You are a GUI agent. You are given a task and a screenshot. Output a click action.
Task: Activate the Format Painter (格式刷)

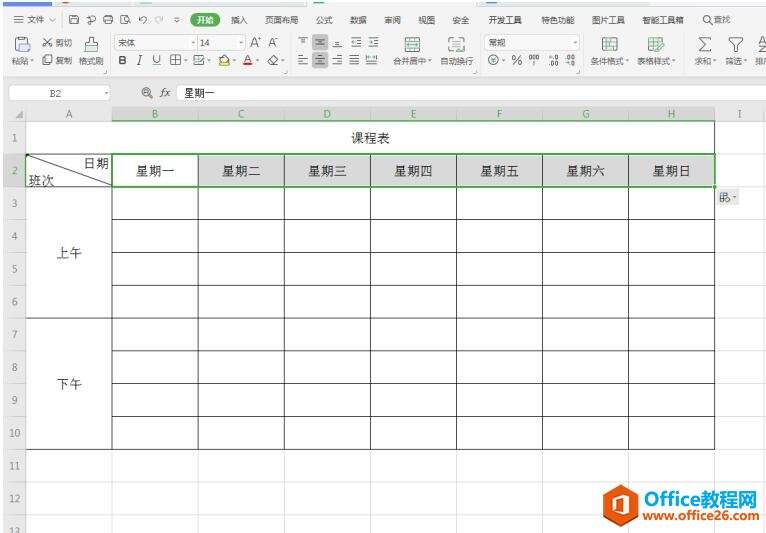pos(91,51)
